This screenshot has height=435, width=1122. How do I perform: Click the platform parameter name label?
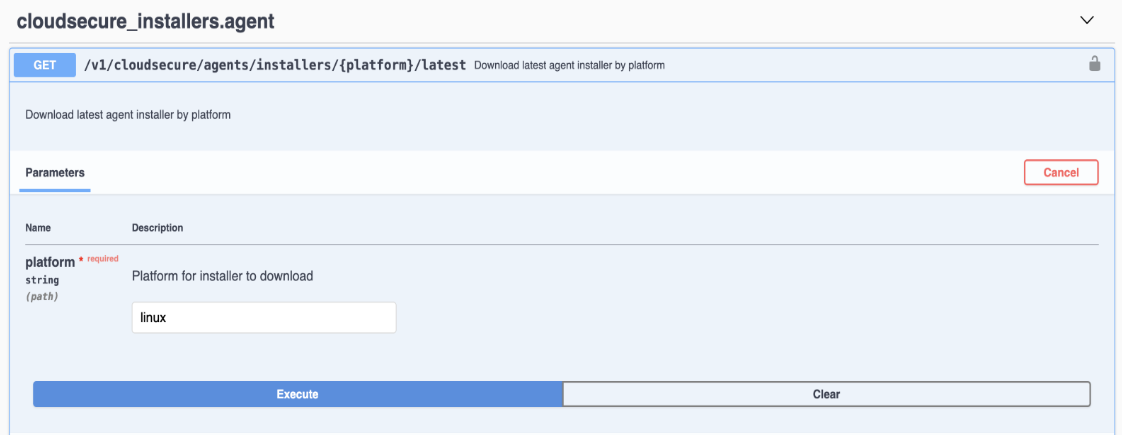[x=50, y=263]
